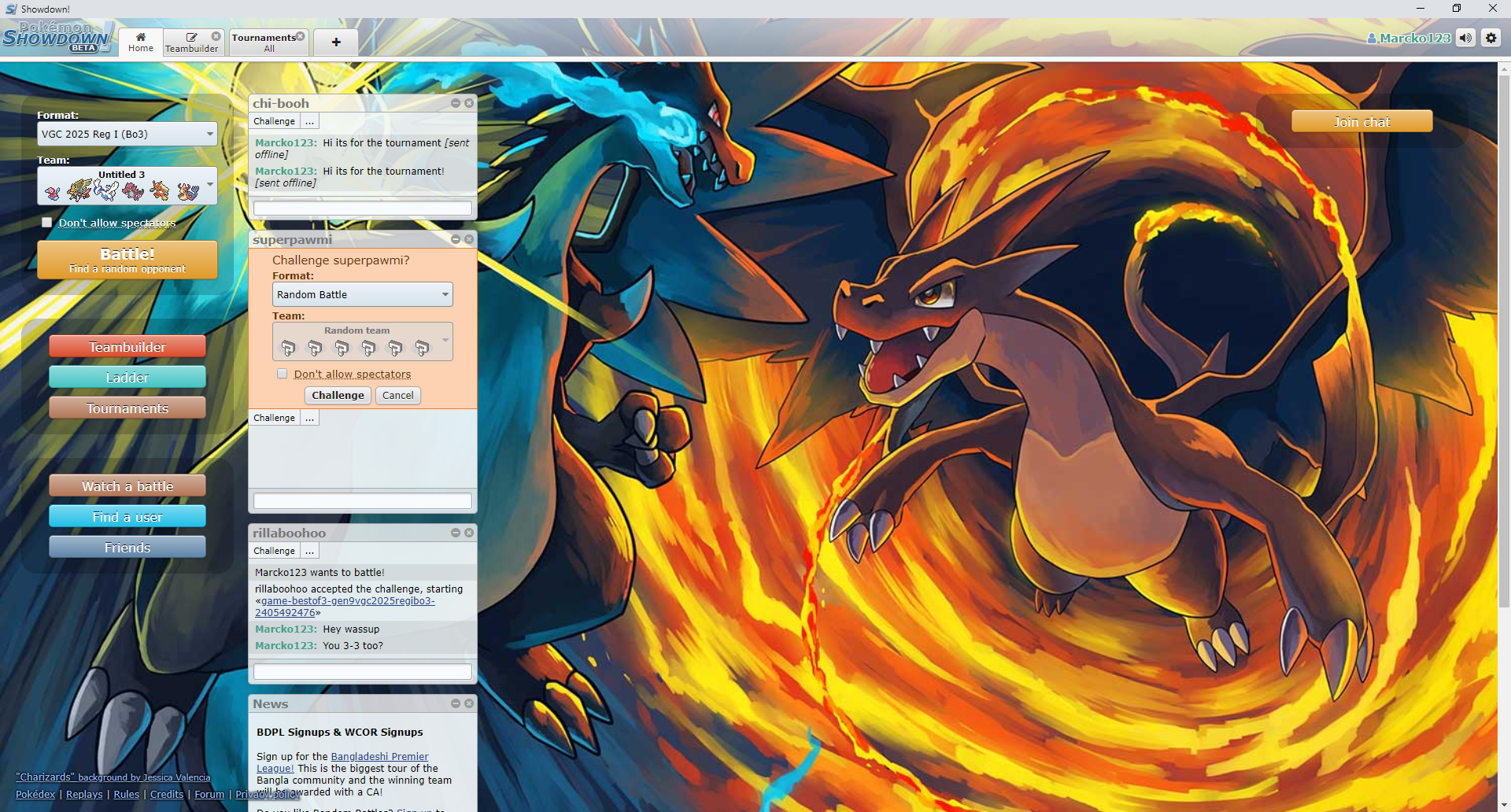
Task: Open the Home tab
Action: tap(141, 42)
